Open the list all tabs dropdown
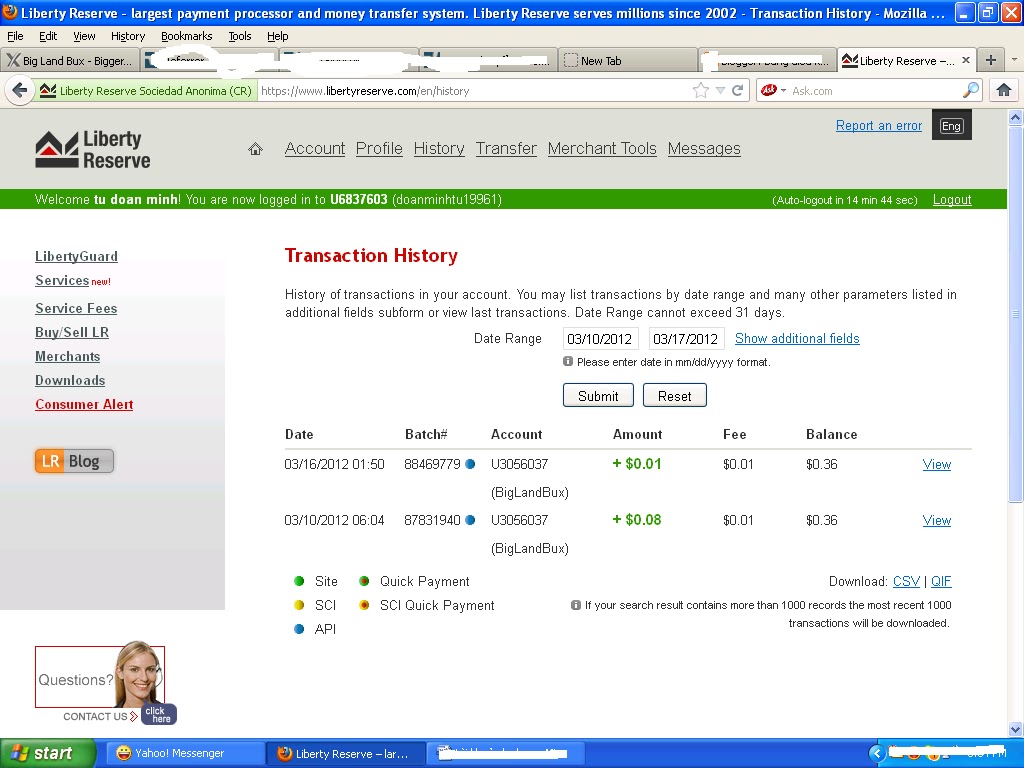Screen dimensions: 1024x768 click(x=1014, y=59)
